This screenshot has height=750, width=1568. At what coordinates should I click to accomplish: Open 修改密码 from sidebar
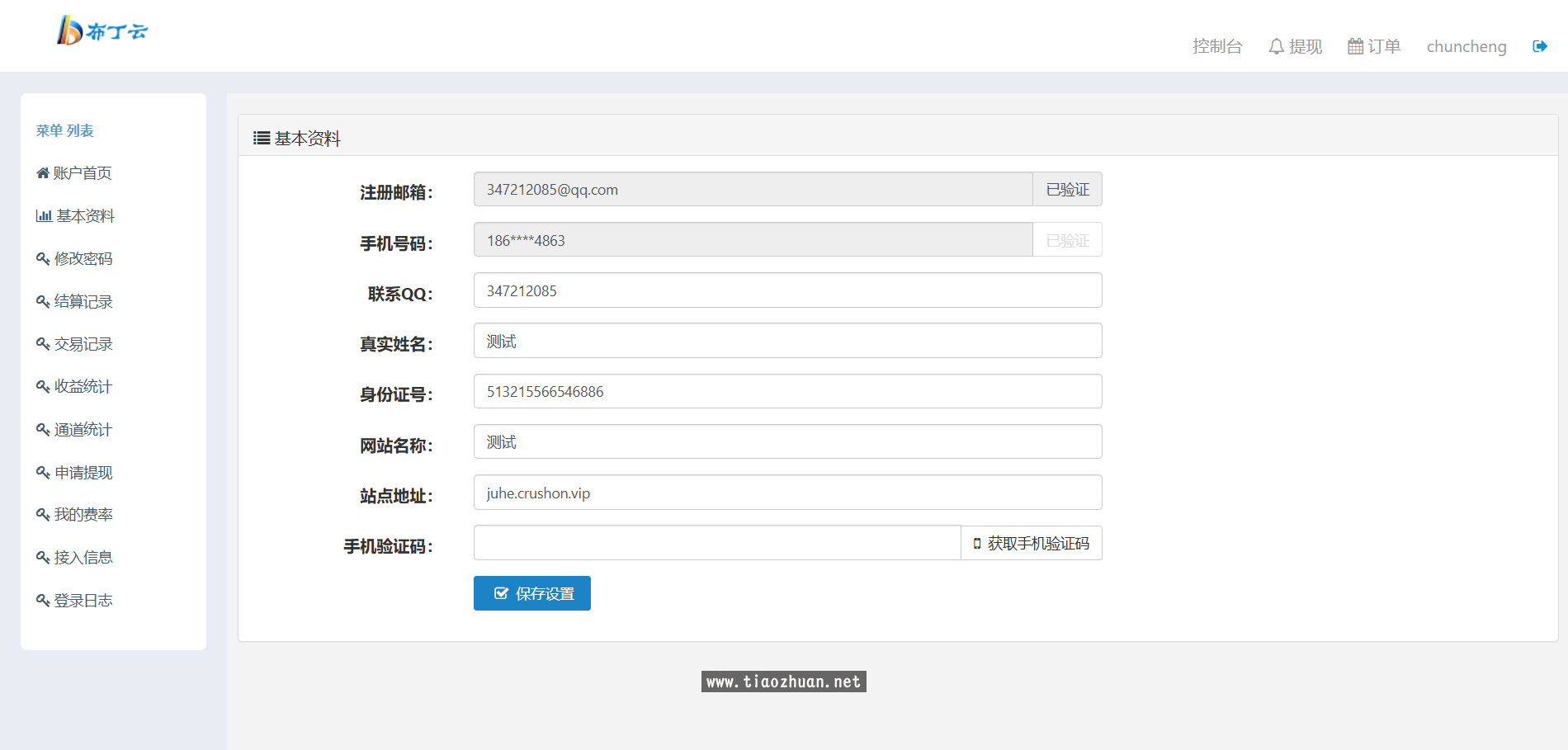[x=74, y=259]
